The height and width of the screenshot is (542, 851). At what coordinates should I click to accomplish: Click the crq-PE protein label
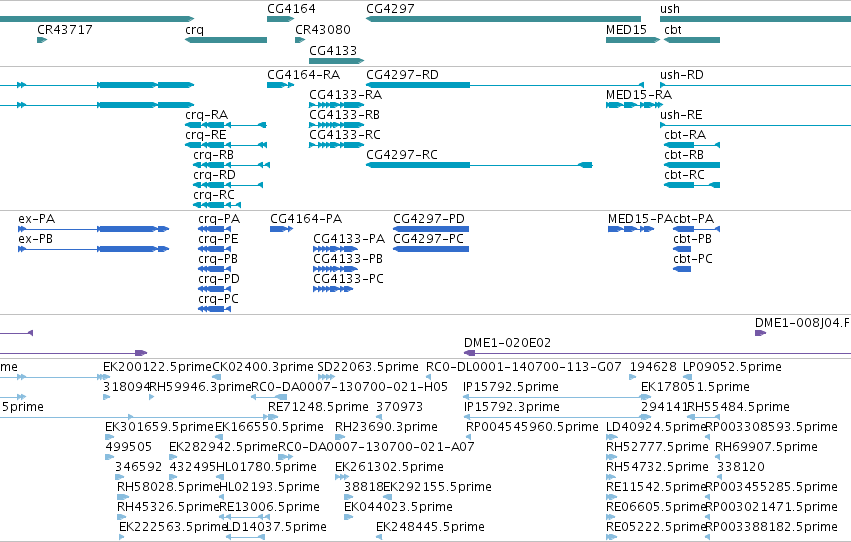tap(218, 239)
